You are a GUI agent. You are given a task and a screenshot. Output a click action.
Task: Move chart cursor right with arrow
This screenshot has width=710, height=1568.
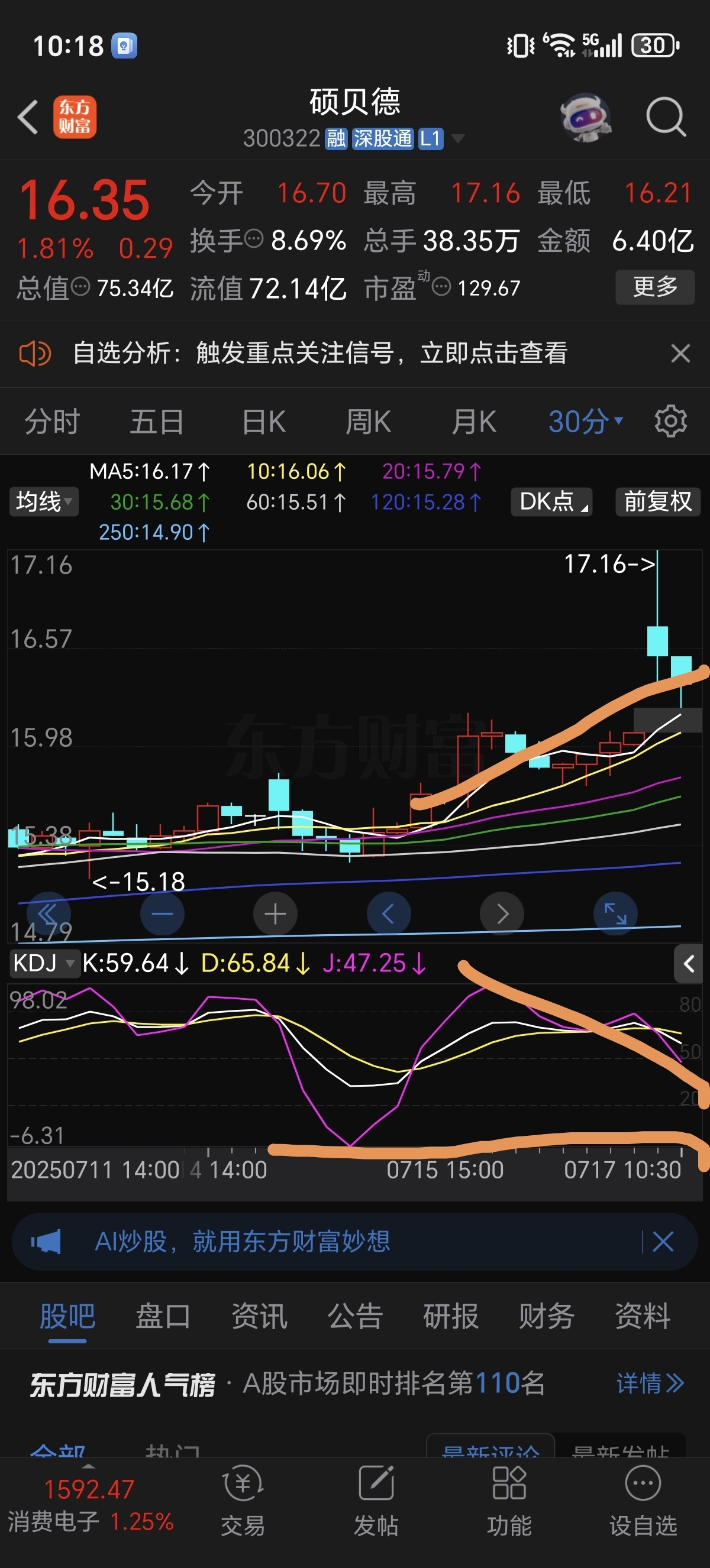click(x=502, y=913)
